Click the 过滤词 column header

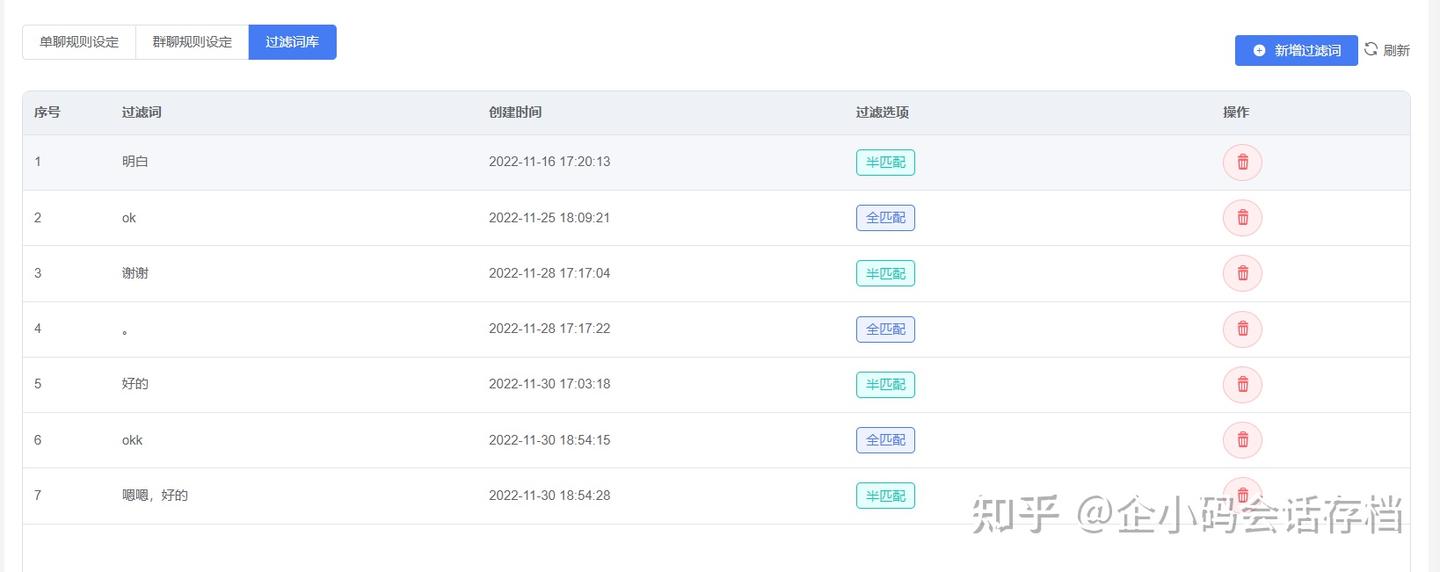tap(141, 112)
